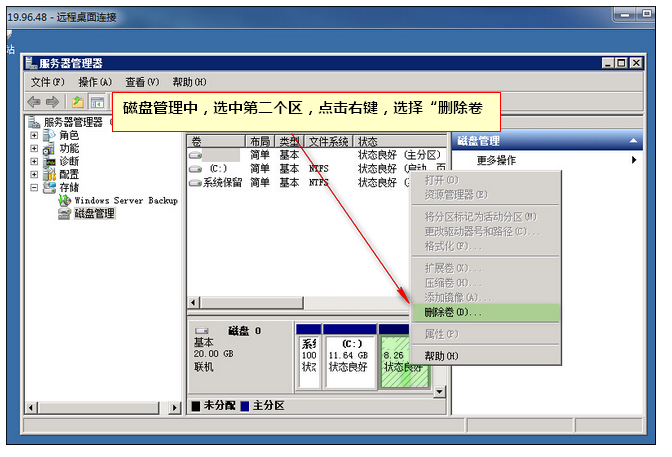Select the Windows Server Backup node
The width and height of the screenshot is (672, 457).
coord(125,200)
